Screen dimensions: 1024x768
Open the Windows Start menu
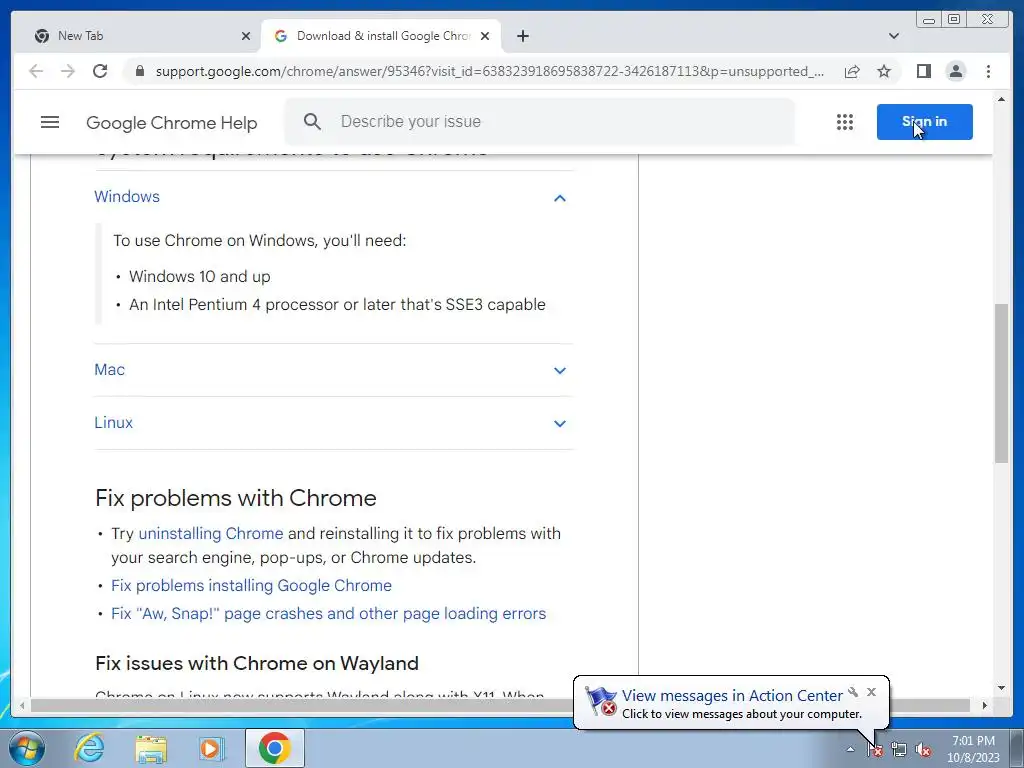(26, 748)
